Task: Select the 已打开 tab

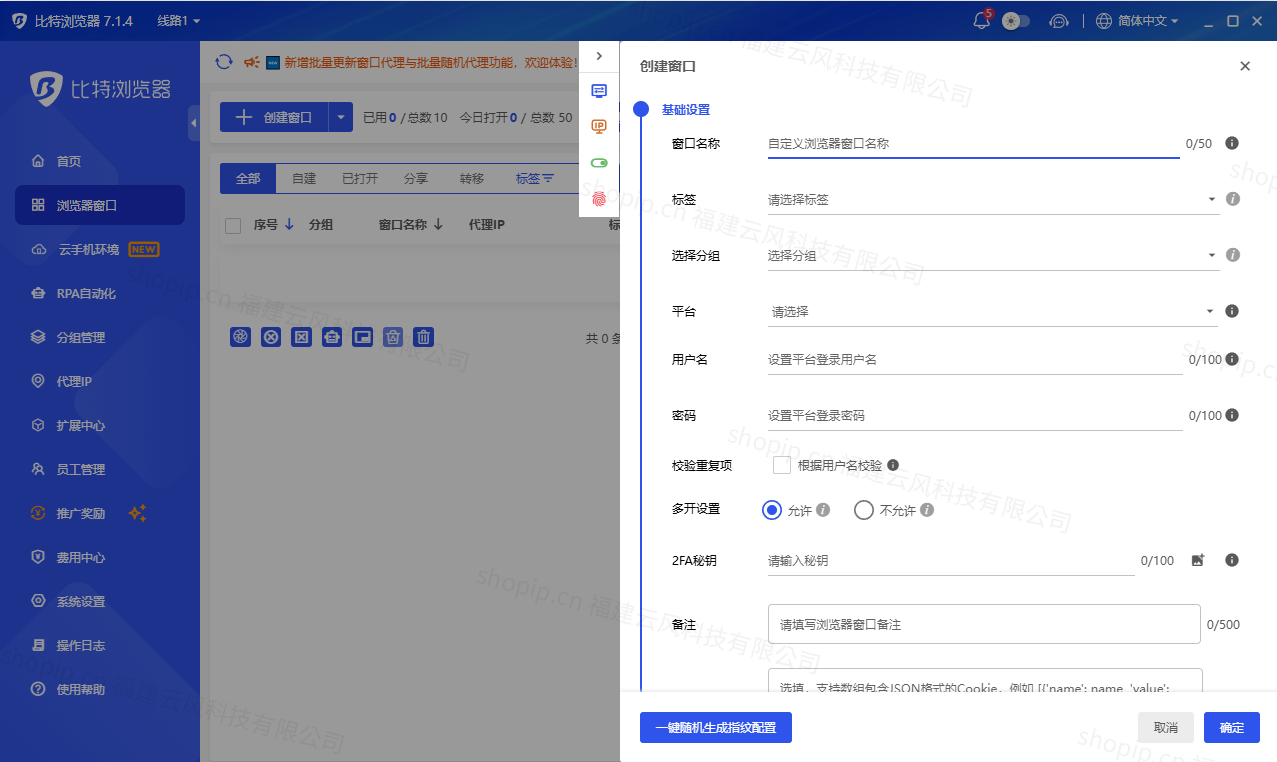Action: (360, 178)
